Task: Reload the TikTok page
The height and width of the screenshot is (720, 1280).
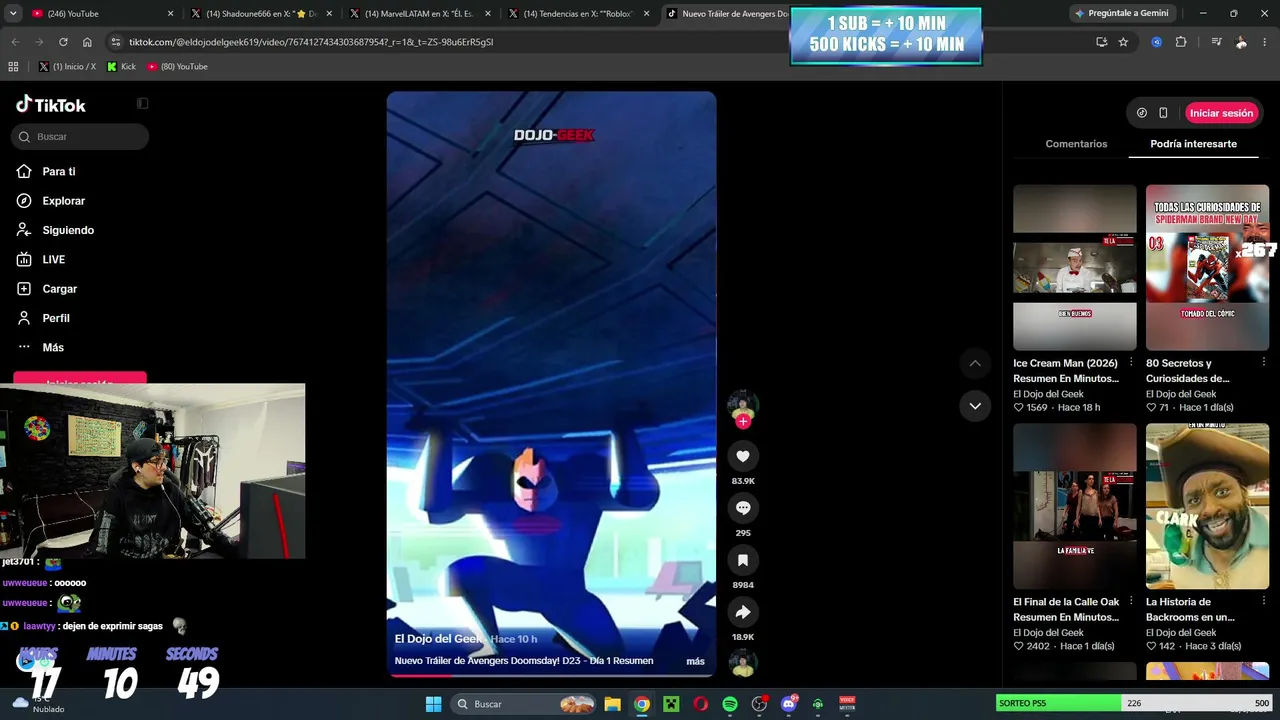Action: pyautogui.click(x=63, y=42)
